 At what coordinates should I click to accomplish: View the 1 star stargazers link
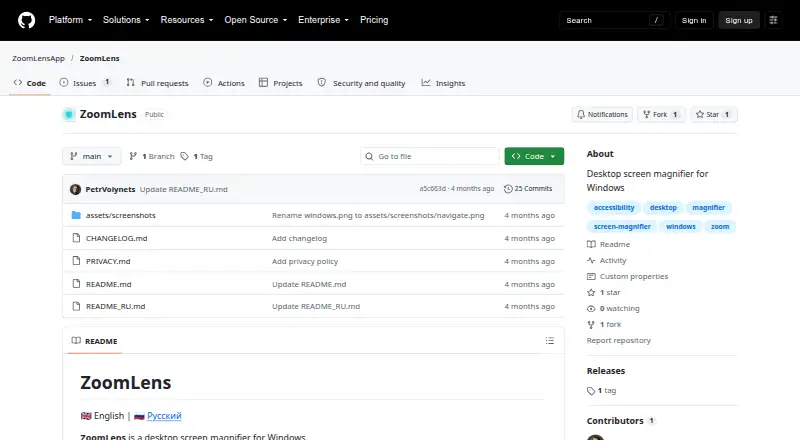coord(604,292)
